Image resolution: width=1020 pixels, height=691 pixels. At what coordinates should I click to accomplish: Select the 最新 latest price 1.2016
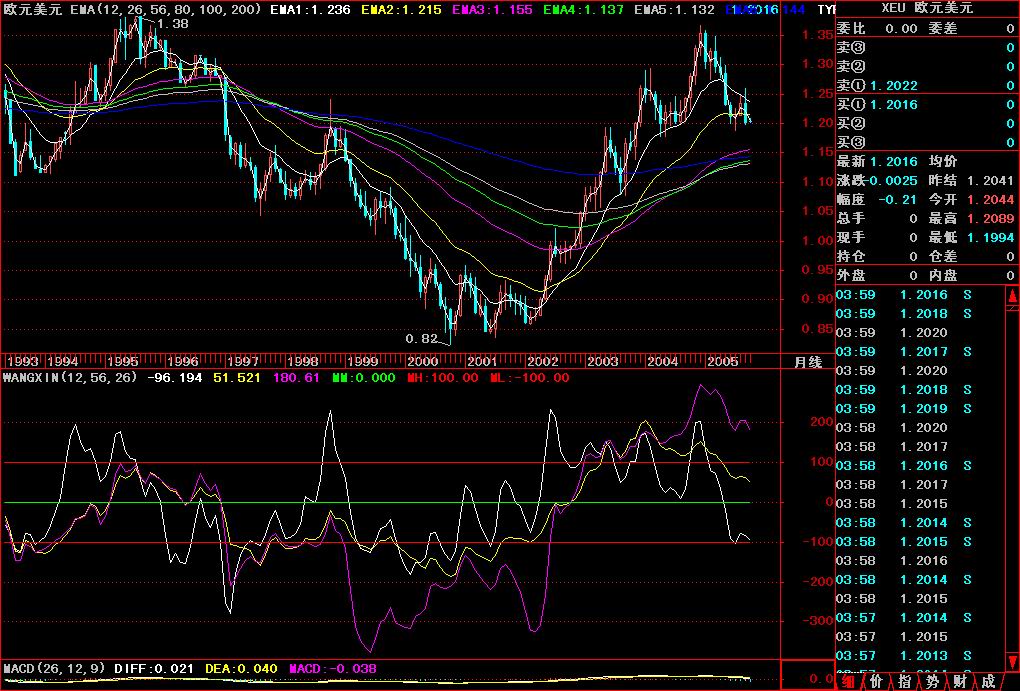click(894, 161)
